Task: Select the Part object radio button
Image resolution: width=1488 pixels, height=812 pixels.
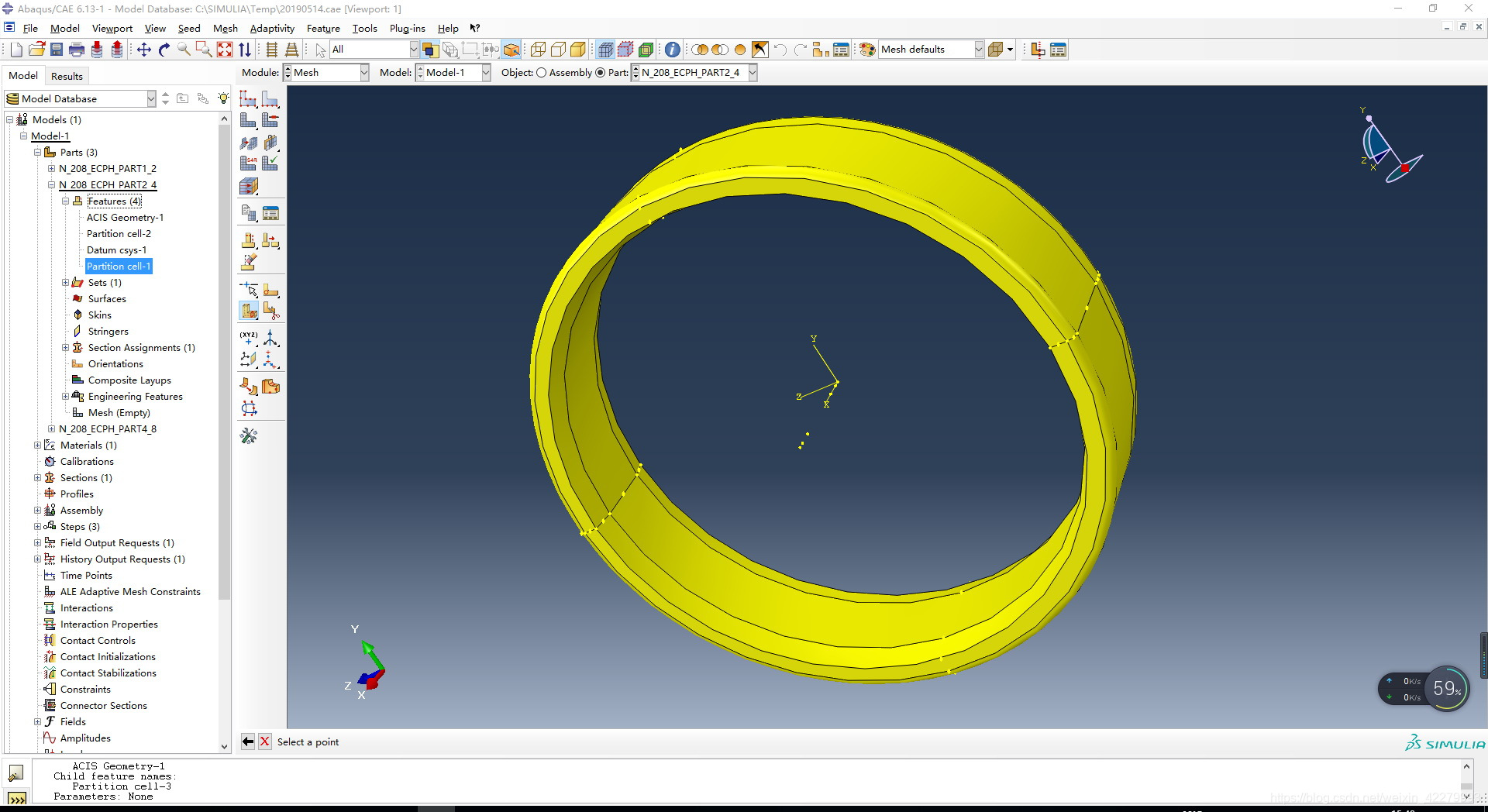Action: (x=600, y=73)
